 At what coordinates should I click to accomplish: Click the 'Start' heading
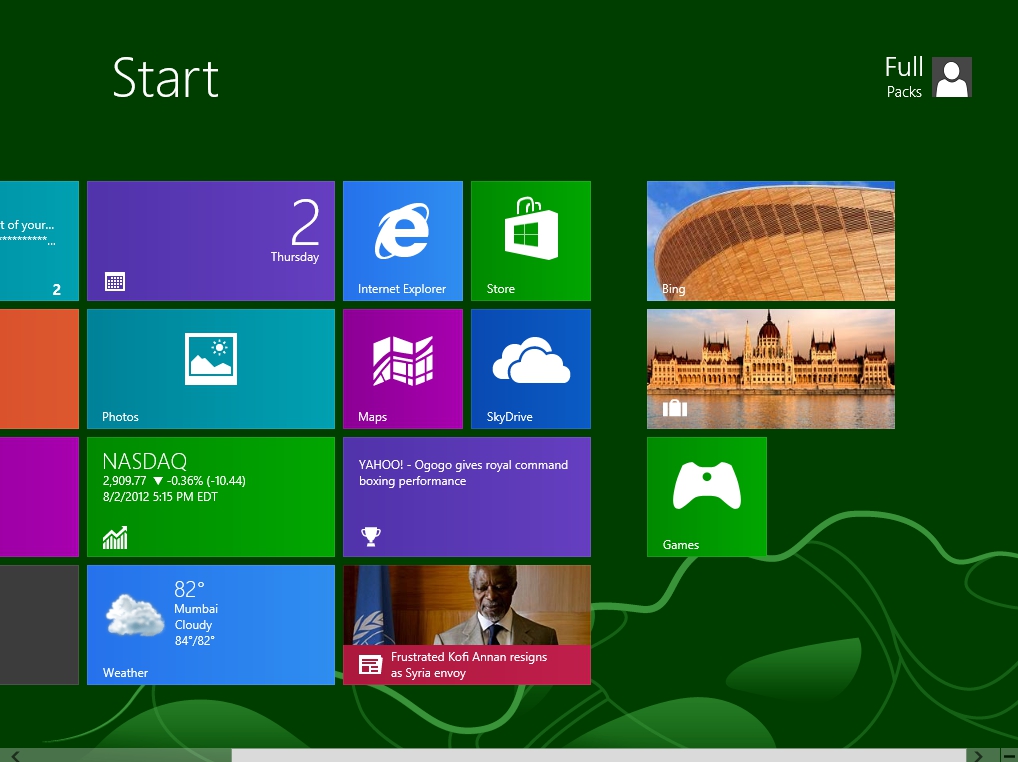tap(166, 78)
